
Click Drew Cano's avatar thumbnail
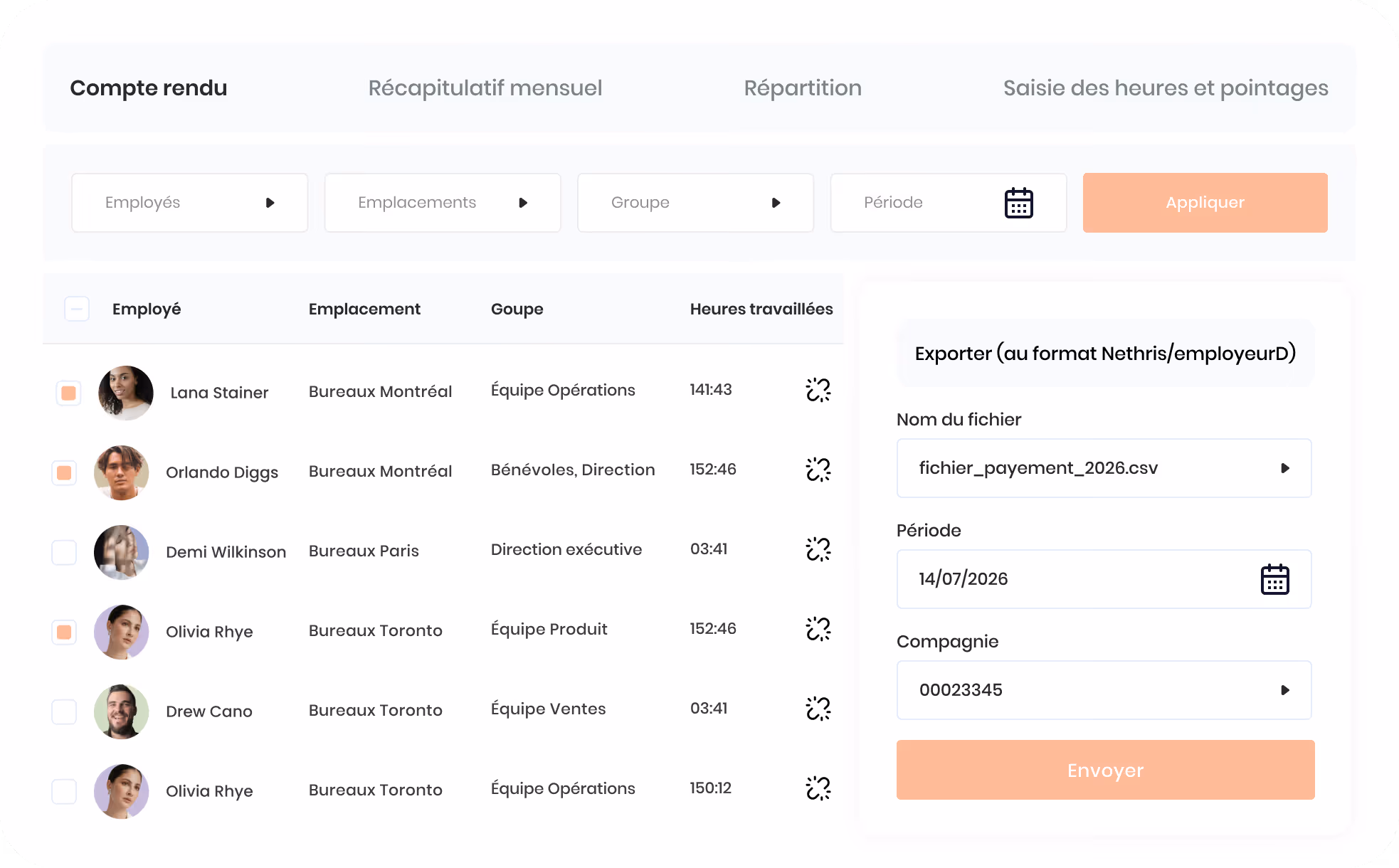point(122,711)
